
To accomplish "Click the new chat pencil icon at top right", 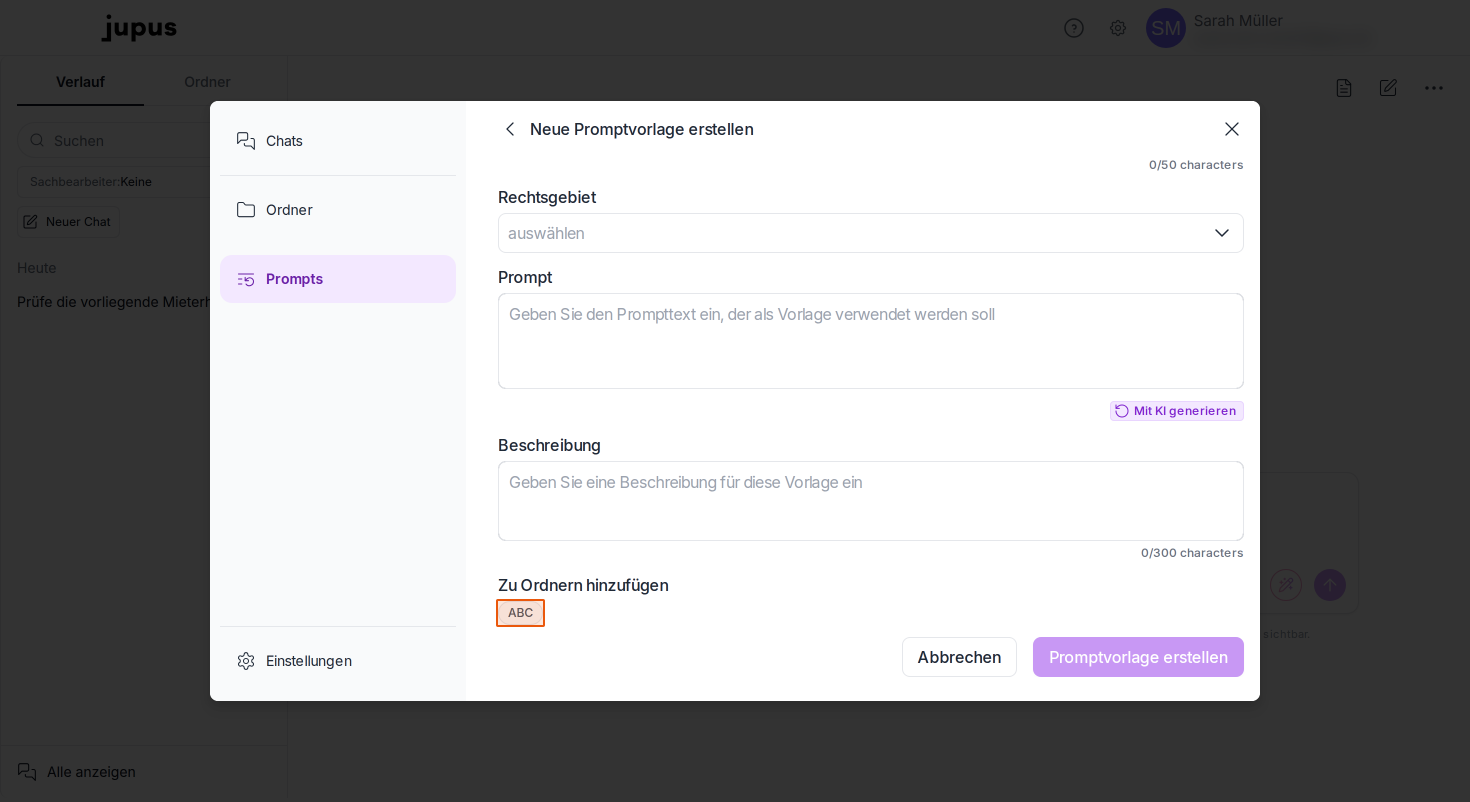I will (1388, 88).
